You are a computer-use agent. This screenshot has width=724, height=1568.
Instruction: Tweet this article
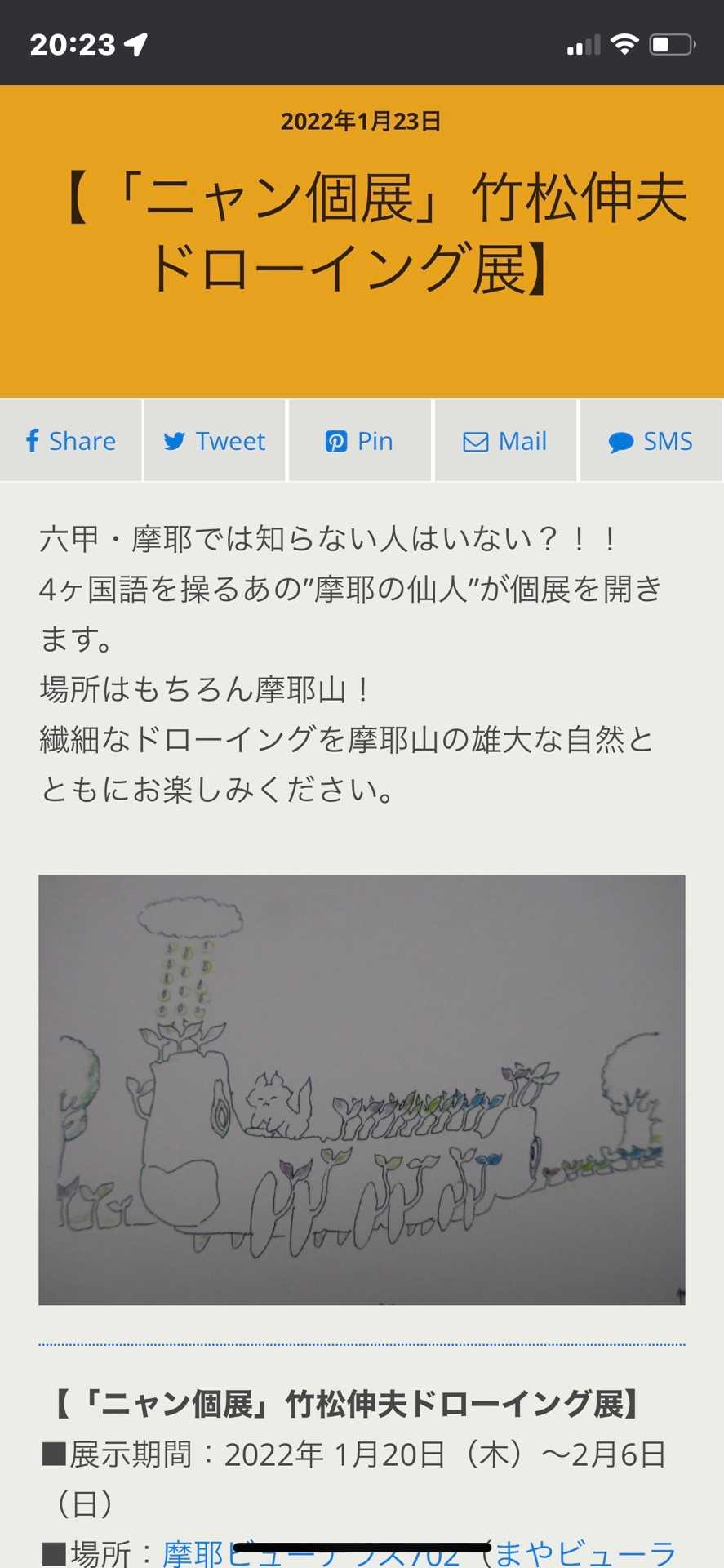coord(215,441)
